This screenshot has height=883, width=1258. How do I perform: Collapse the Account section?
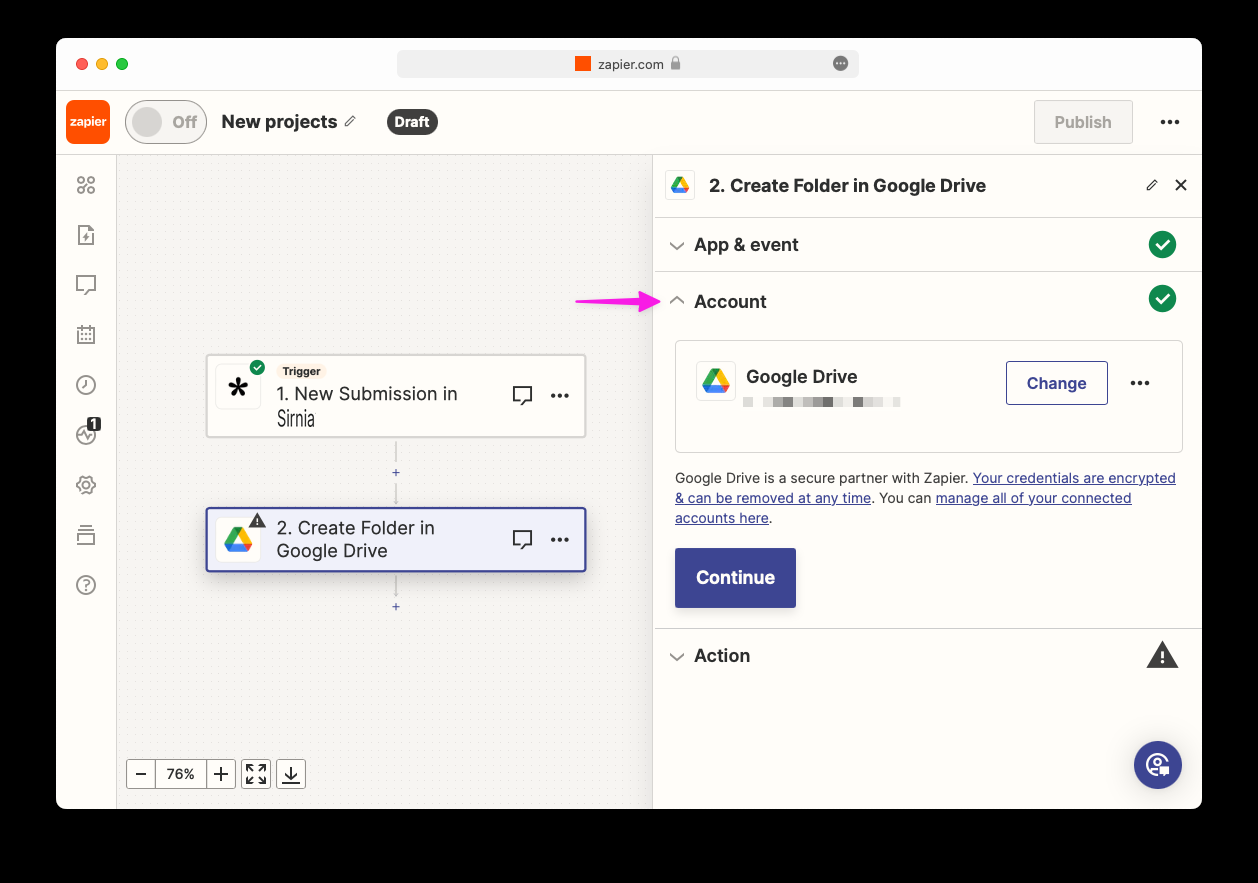[x=927, y=301]
